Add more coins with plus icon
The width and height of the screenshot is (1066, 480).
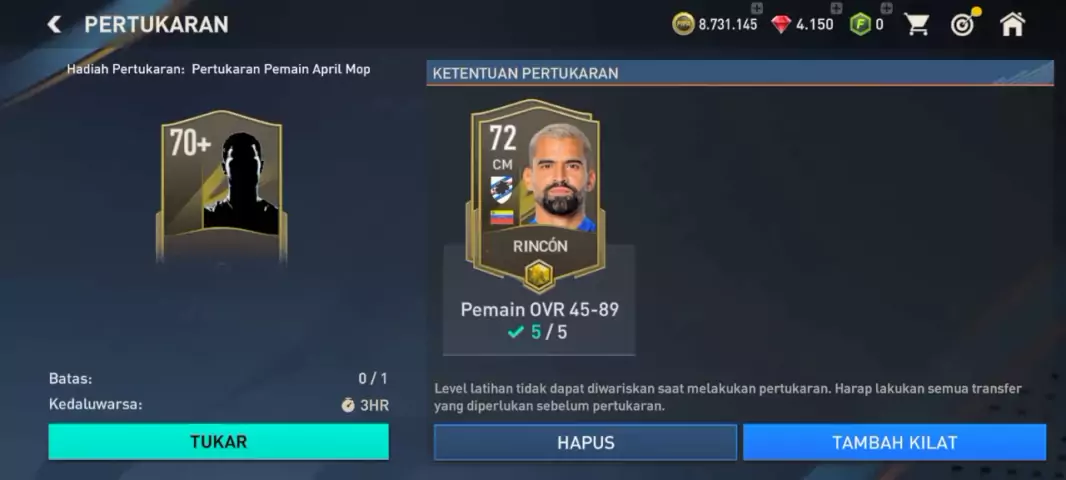pyautogui.click(x=757, y=8)
